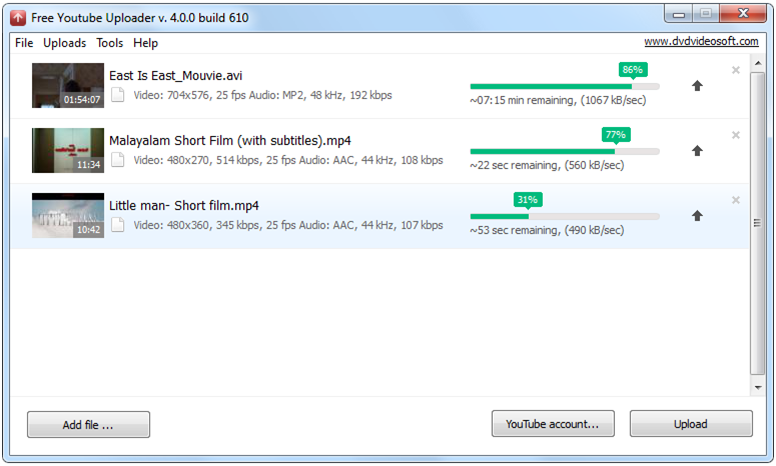
Task: Select the Little man- Short film thumbnail
Action: pyautogui.click(x=68, y=215)
